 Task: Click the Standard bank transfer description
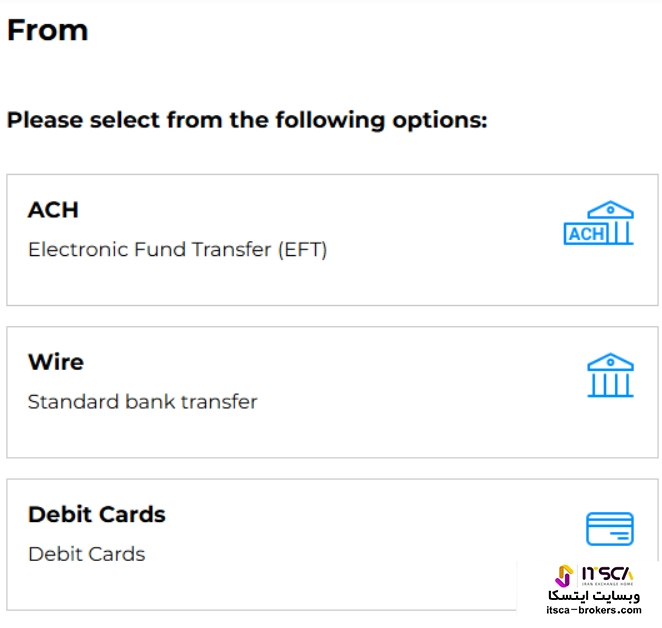click(x=142, y=402)
